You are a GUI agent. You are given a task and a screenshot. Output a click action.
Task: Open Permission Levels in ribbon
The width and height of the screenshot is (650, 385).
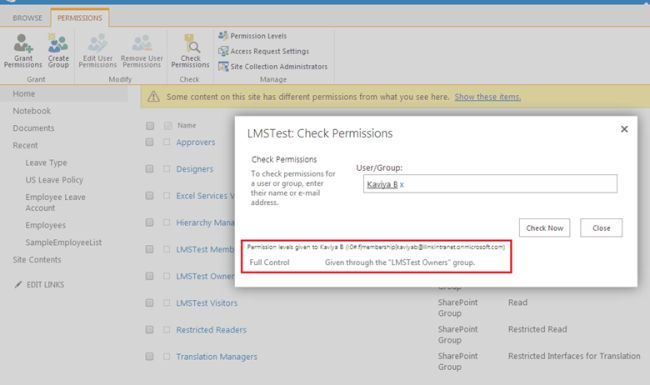pos(252,36)
